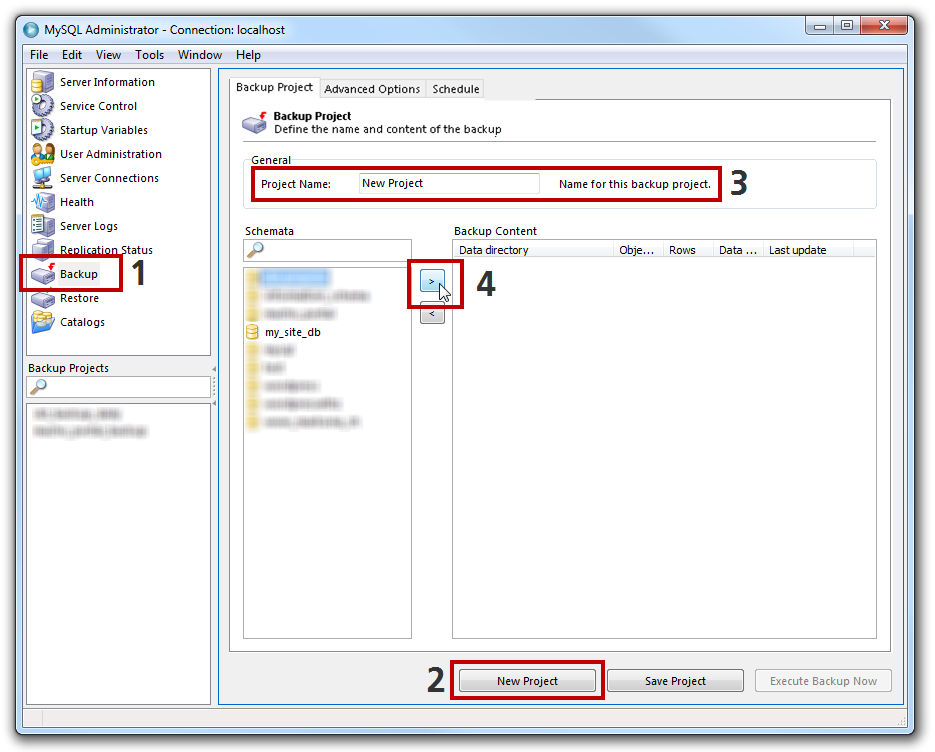Open the Catalogs section
Viewport: 935px width, 752px height.
click(x=81, y=322)
